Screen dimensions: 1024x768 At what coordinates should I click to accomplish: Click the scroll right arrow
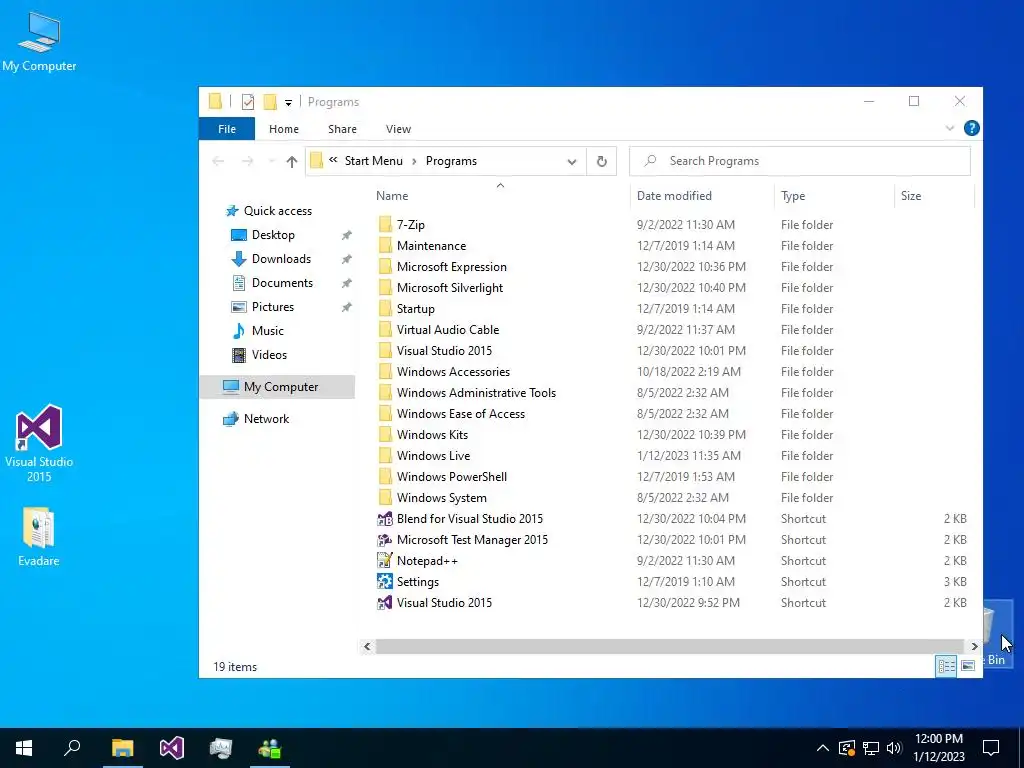tap(974, 647)
